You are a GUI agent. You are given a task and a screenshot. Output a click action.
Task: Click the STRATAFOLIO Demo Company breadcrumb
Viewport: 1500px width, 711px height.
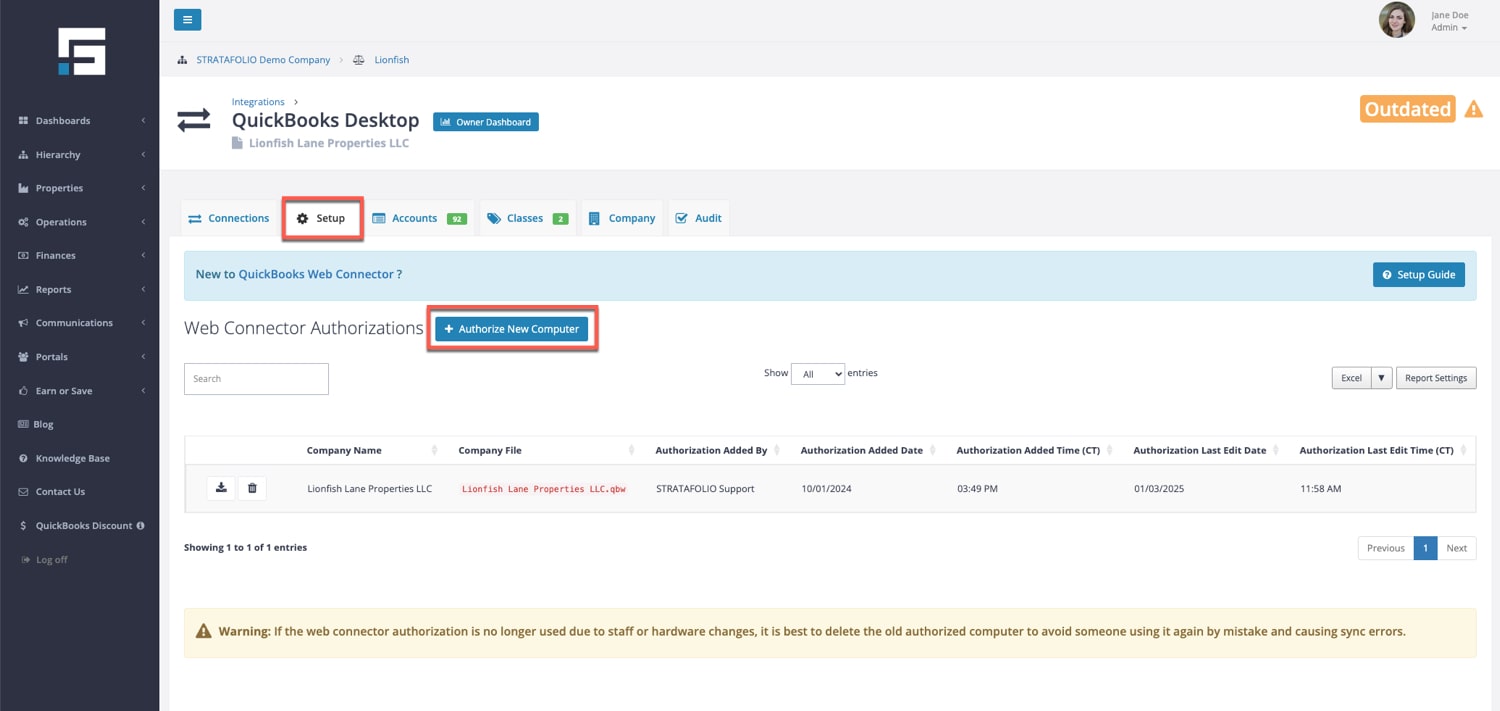[263, 60]
